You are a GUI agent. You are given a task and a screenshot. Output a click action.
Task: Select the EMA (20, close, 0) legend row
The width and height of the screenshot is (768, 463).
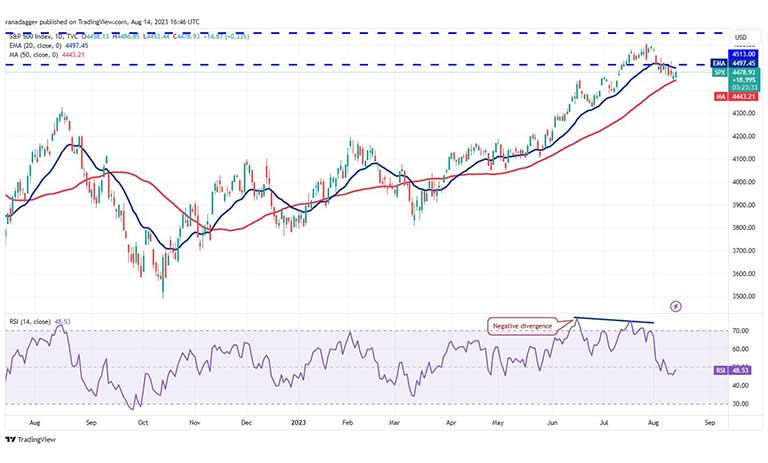49,46
